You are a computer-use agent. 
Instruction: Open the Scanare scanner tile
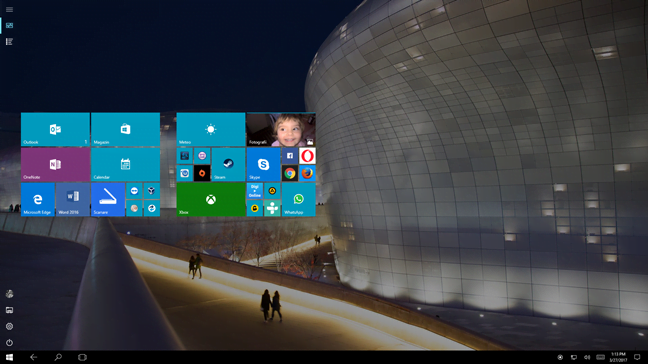108,200
